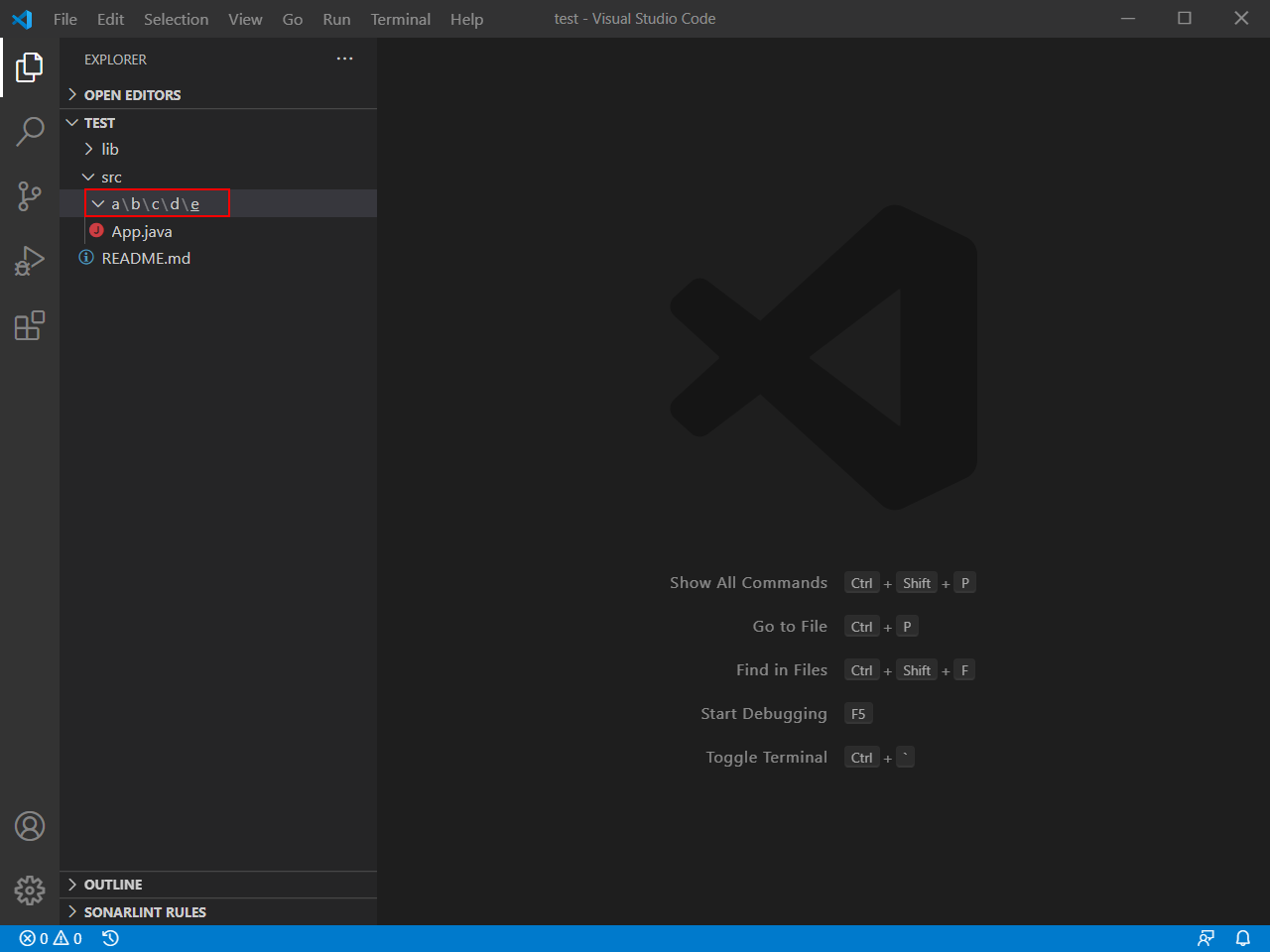The height and width of the screenshot is (952, 1270).
Task: Open the Explorer view in activity bar
Action: point(30,67)
